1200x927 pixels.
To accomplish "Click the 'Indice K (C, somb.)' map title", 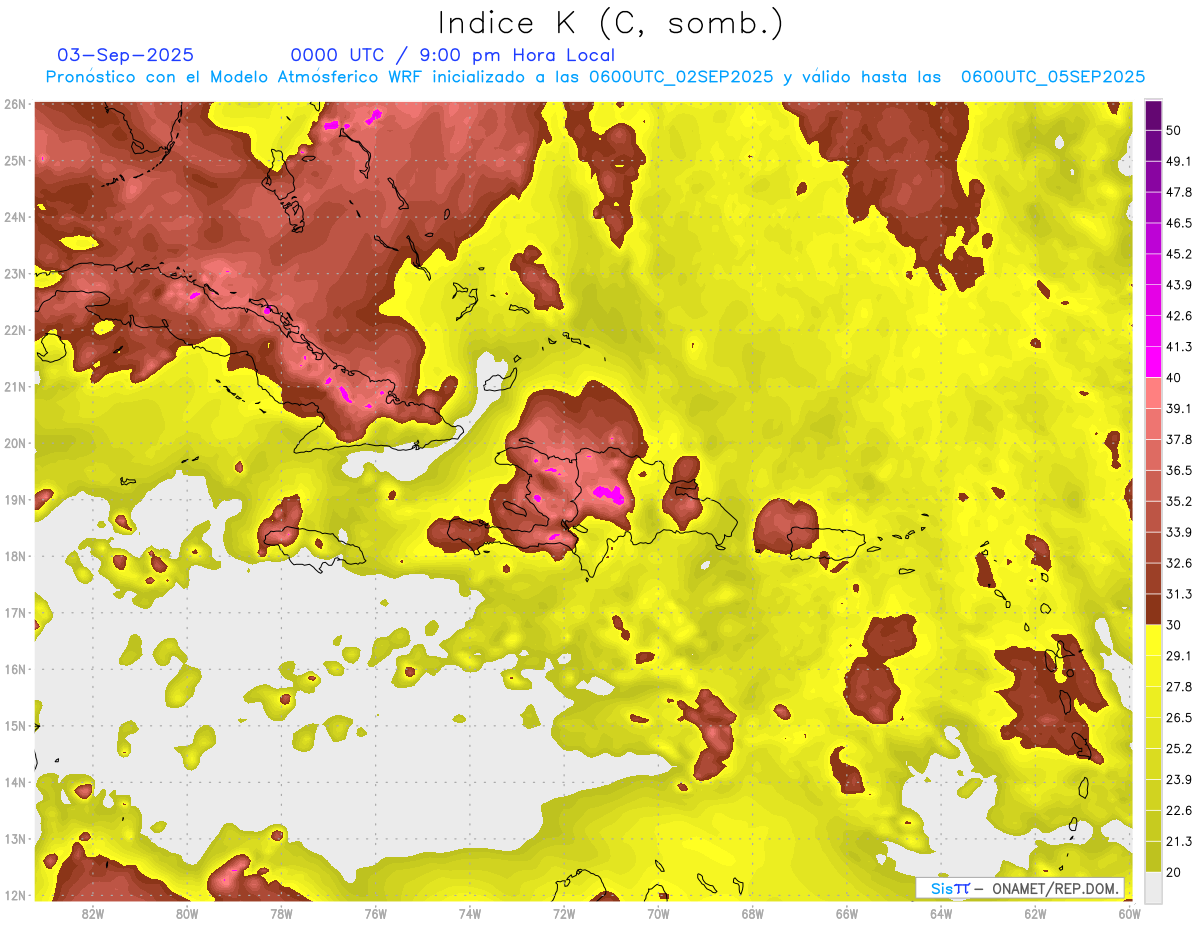I will point(610,23).
